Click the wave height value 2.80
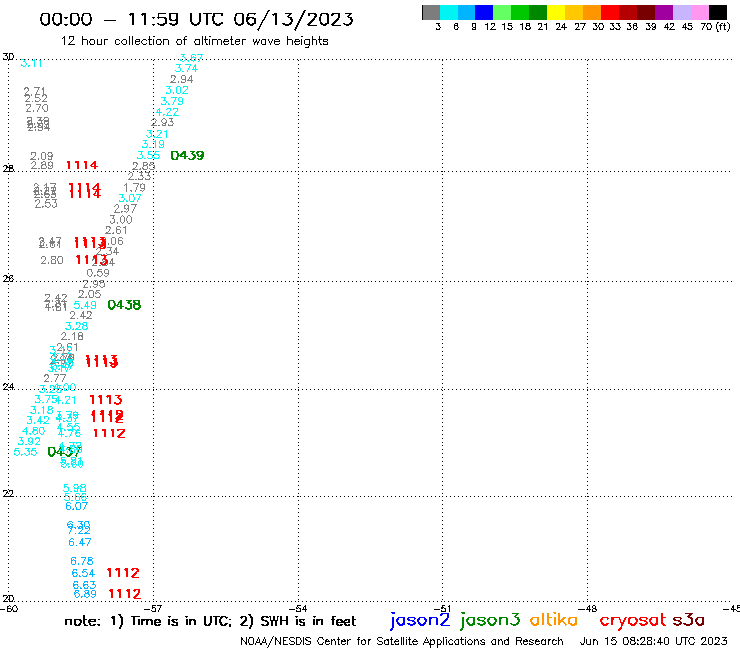Screen dimensions: 740x650 (x=52, y=260)
